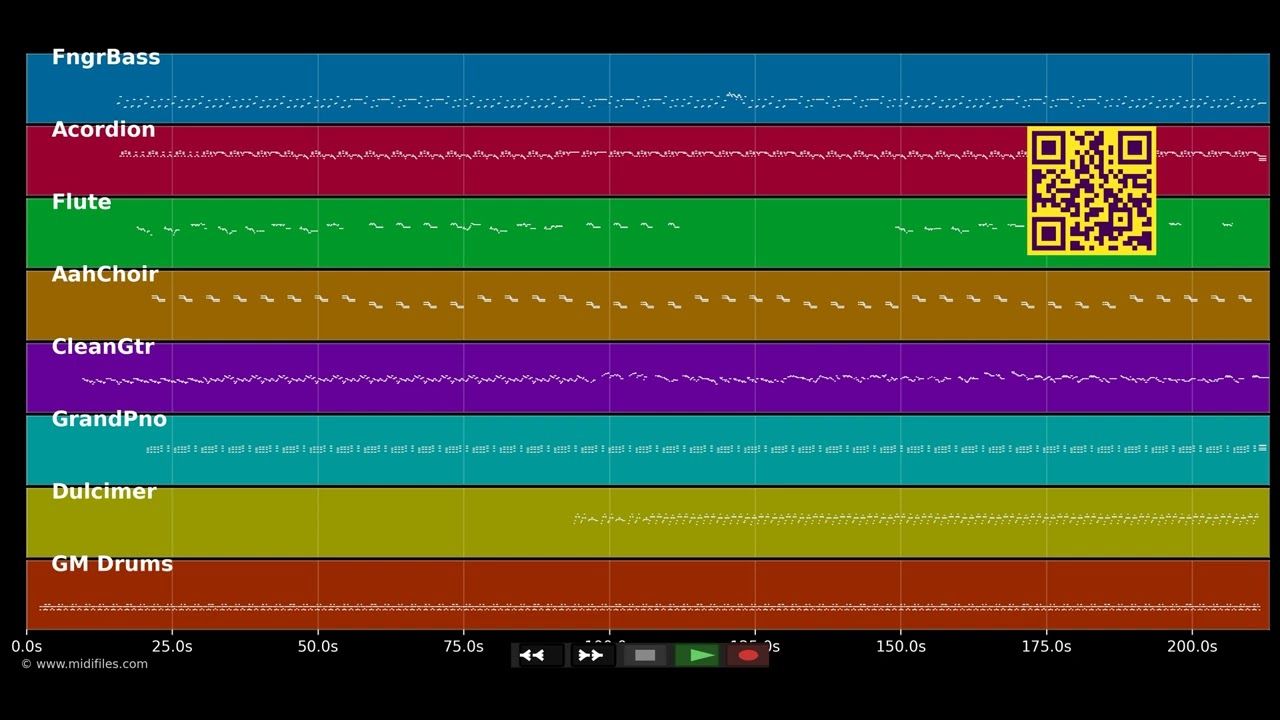
Task: Select the CleanGtr track label
Action: (x=103, y=347)
